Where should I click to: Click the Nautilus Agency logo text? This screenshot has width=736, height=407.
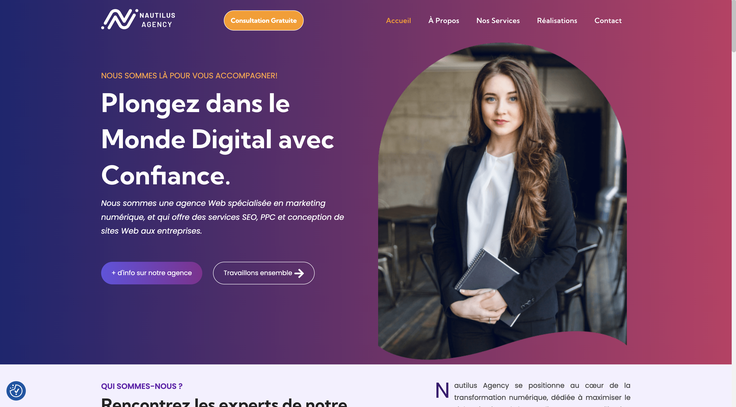click(157, 20)
